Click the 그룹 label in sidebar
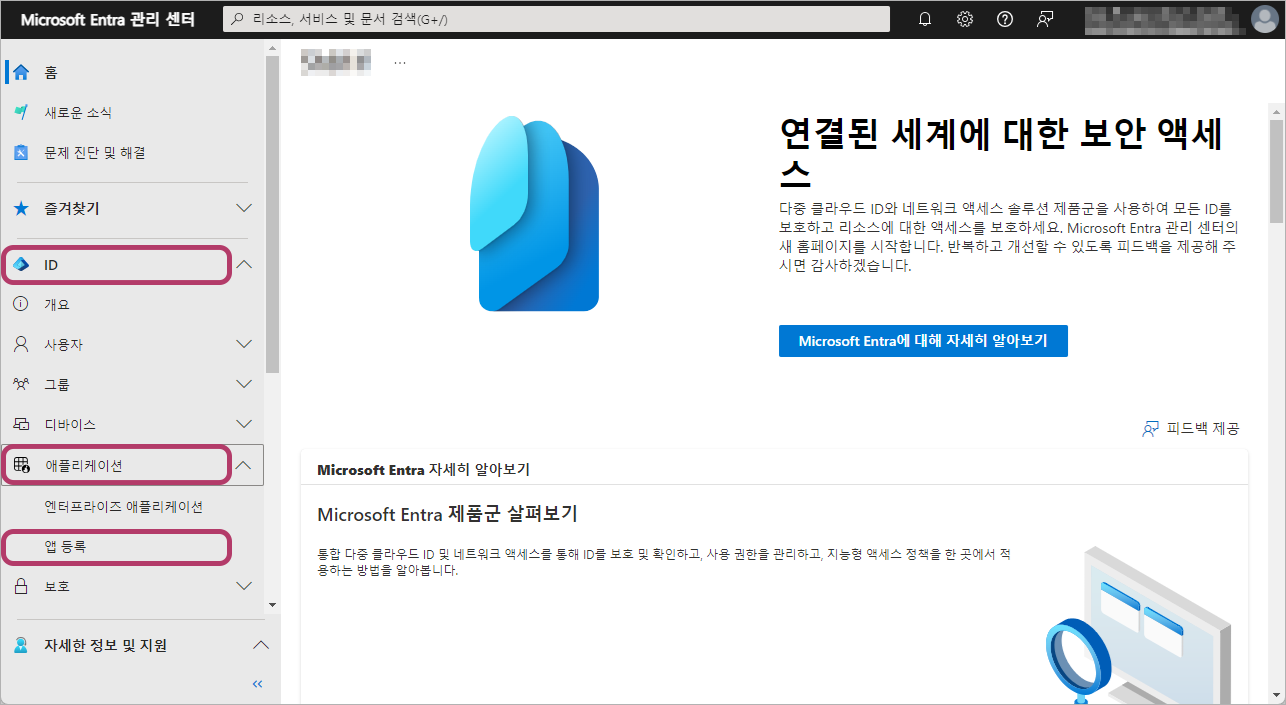Screen dimensions: 1286x705 [57, 384]
